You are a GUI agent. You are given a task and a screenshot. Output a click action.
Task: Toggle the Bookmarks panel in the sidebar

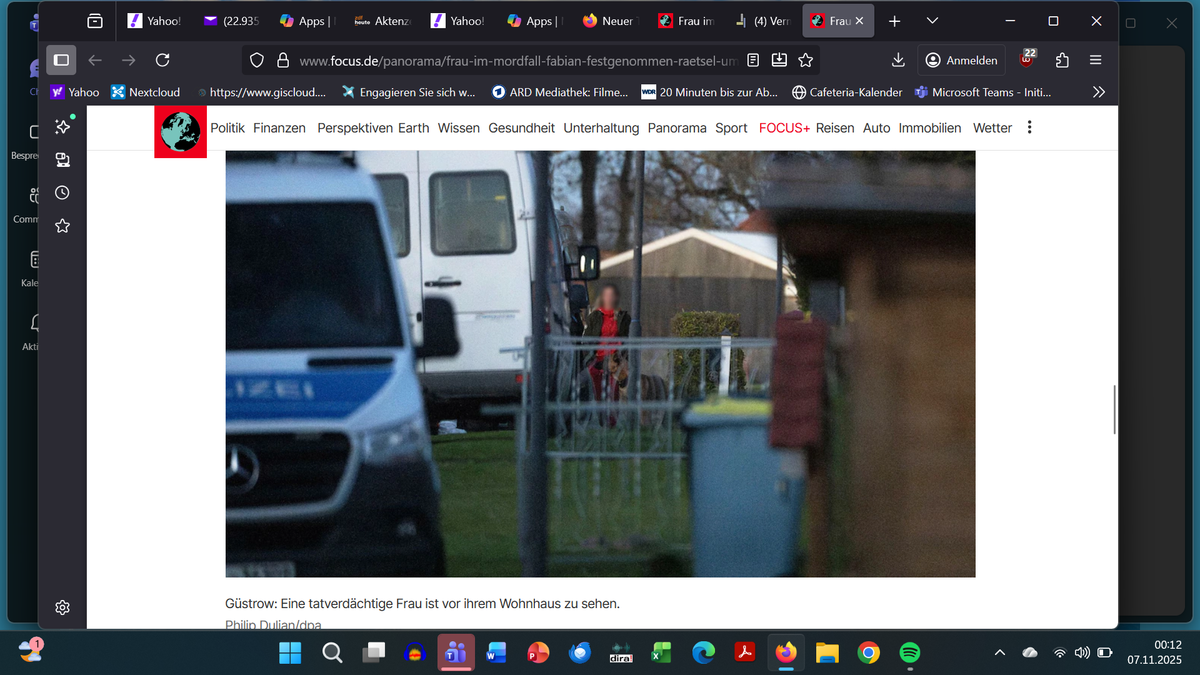pyautogui.click(x=62, y=225)
